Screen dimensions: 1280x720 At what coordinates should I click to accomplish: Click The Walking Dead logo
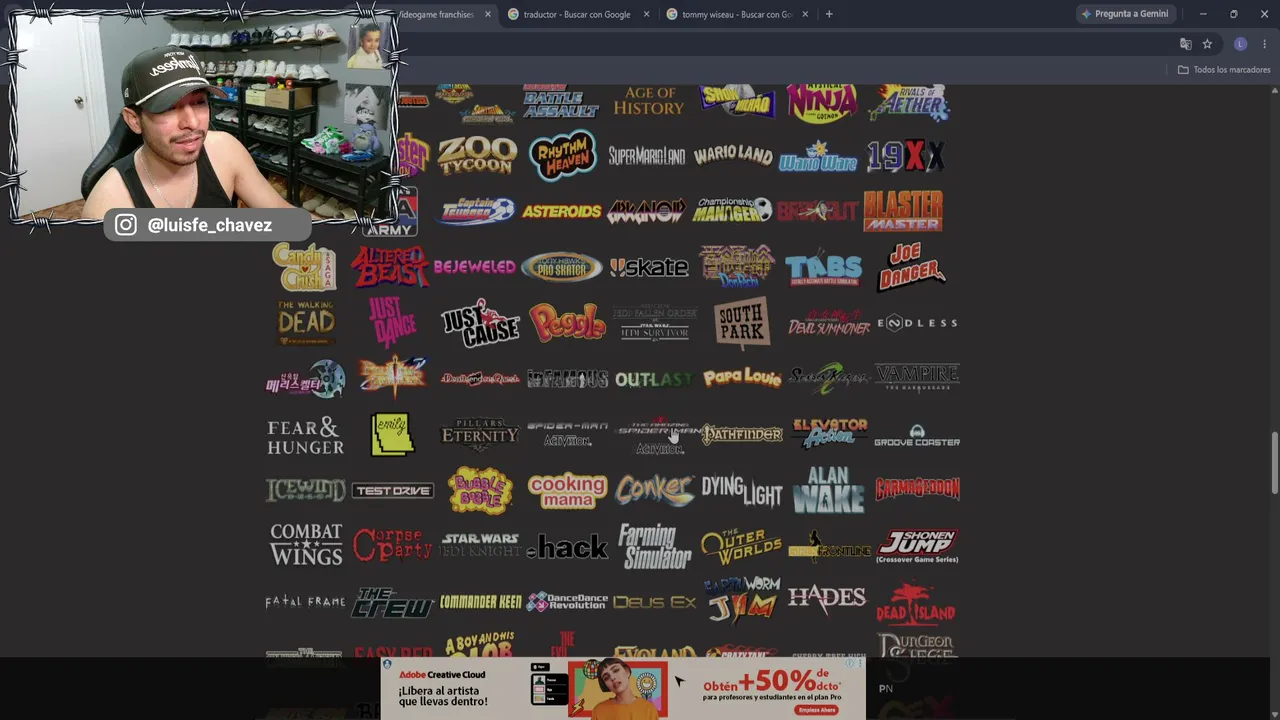306,323
